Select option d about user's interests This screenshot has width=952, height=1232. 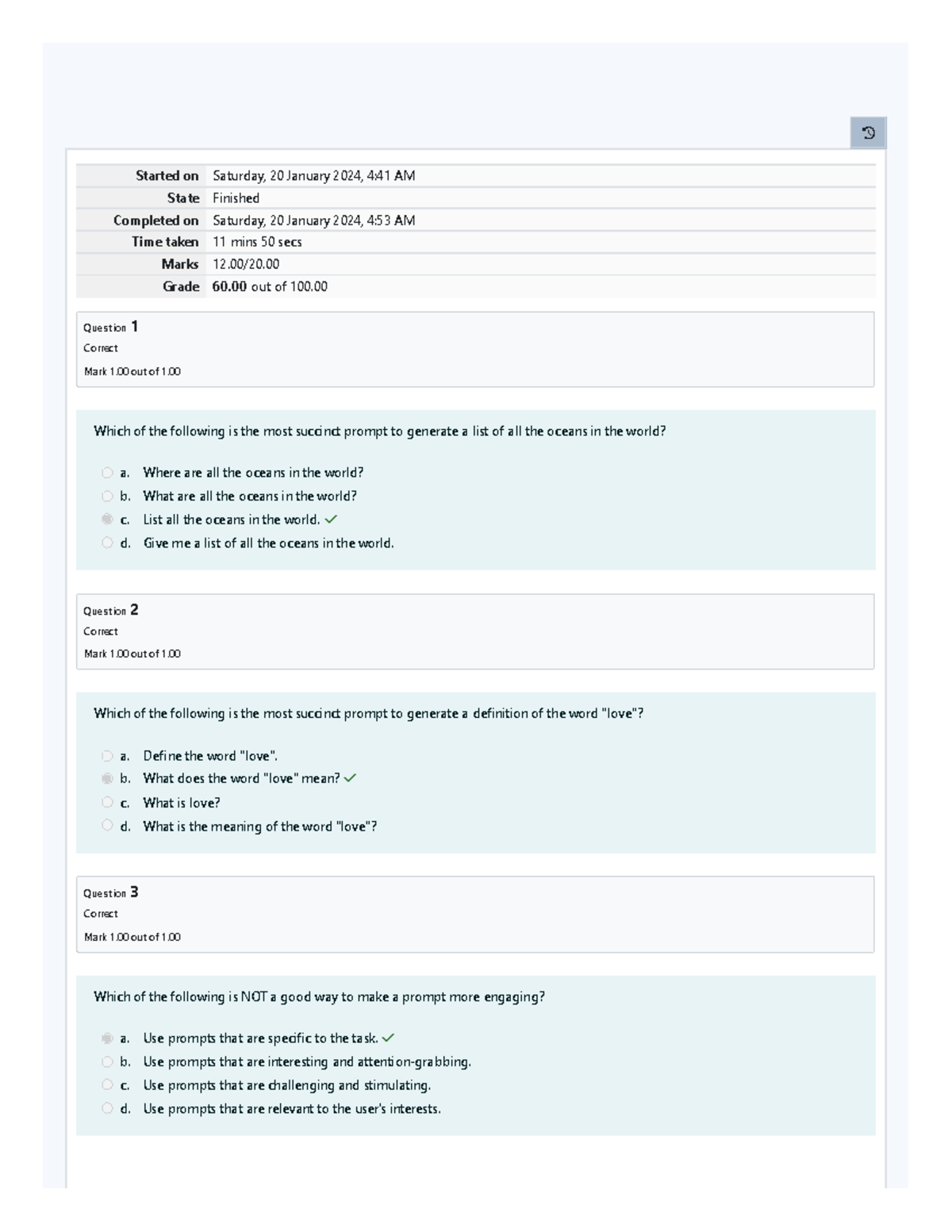pyautogui.click(x=107, y=1108)
